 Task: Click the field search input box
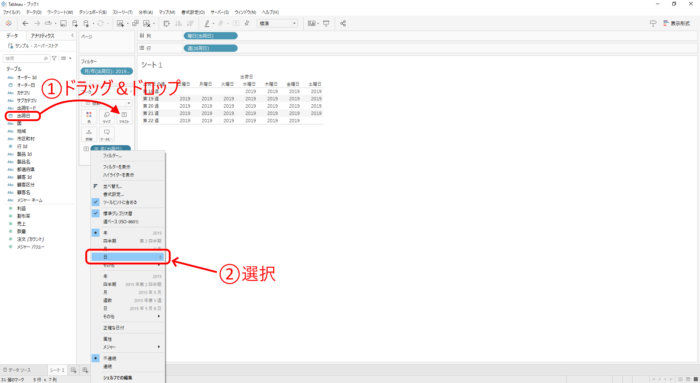click(26, 58)
